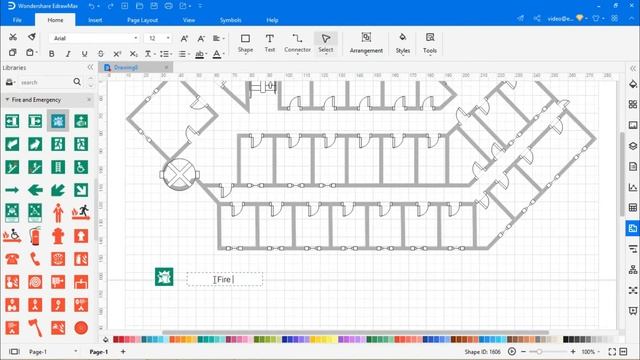Open the File menu
The width and height of the screenshot is (640, 360).
coord(17,20)
